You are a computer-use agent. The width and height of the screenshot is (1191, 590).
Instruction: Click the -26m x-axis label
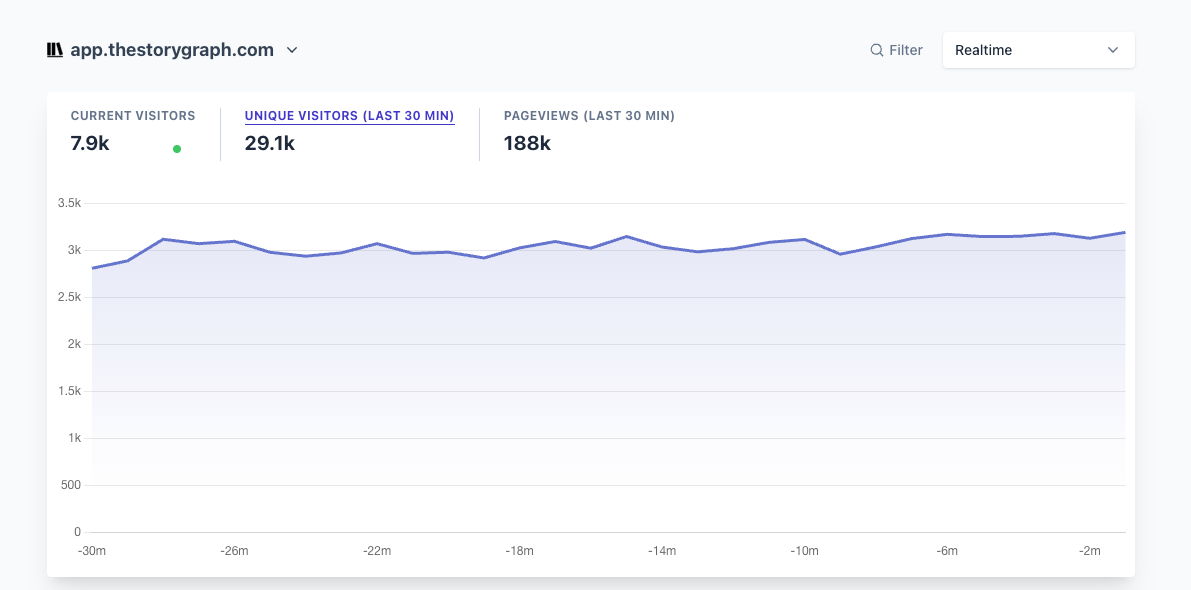(x=234, y=551)
